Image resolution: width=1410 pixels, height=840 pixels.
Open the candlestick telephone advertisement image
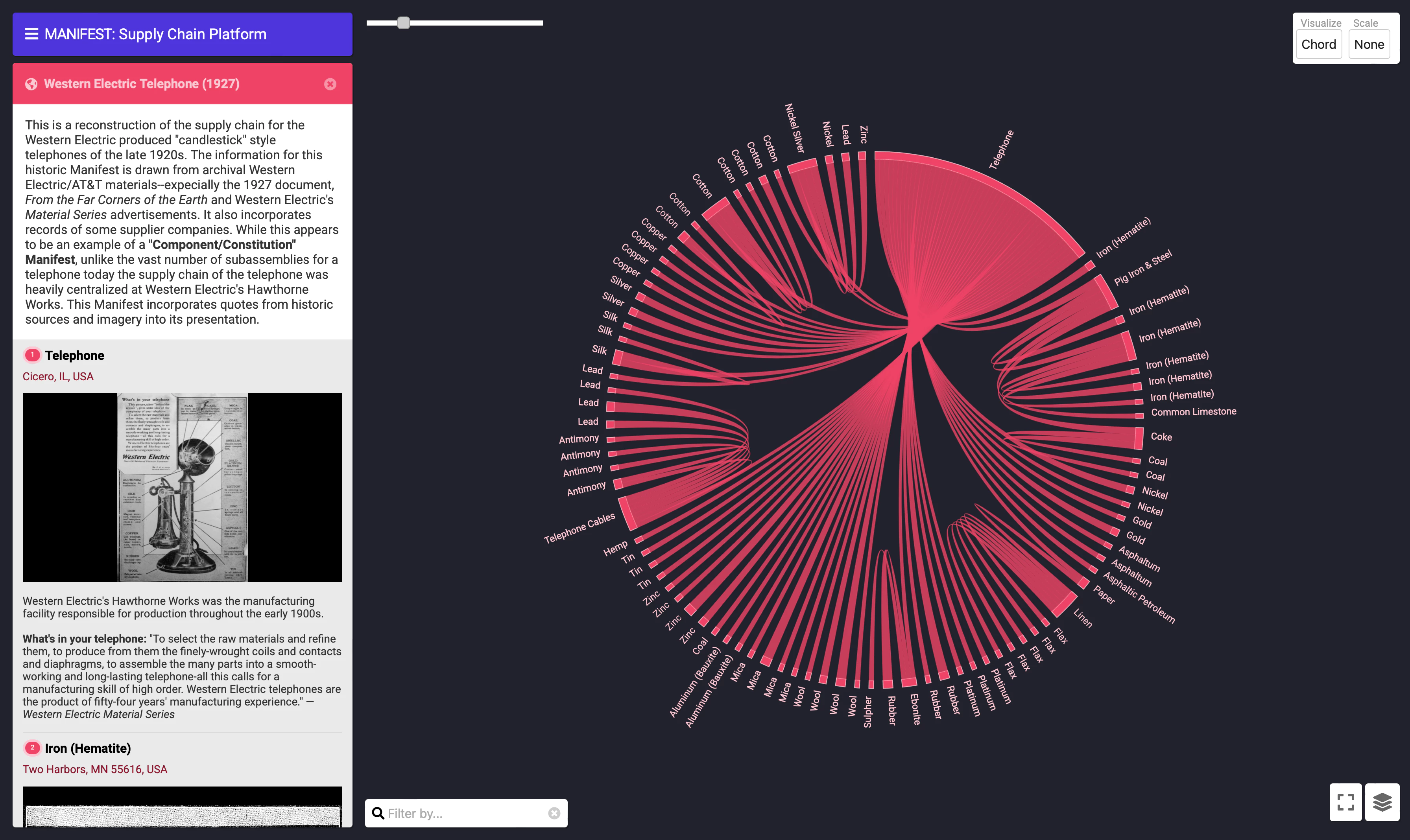point(182,487)
